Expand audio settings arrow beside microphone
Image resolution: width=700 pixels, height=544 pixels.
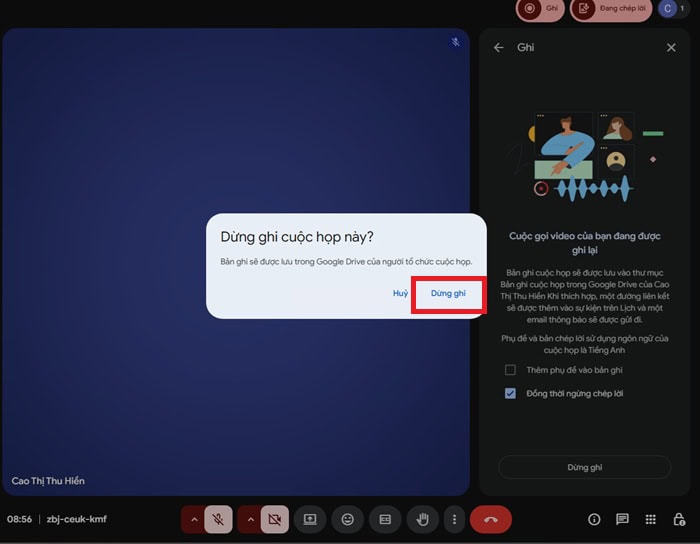click(x=194, y=519)
